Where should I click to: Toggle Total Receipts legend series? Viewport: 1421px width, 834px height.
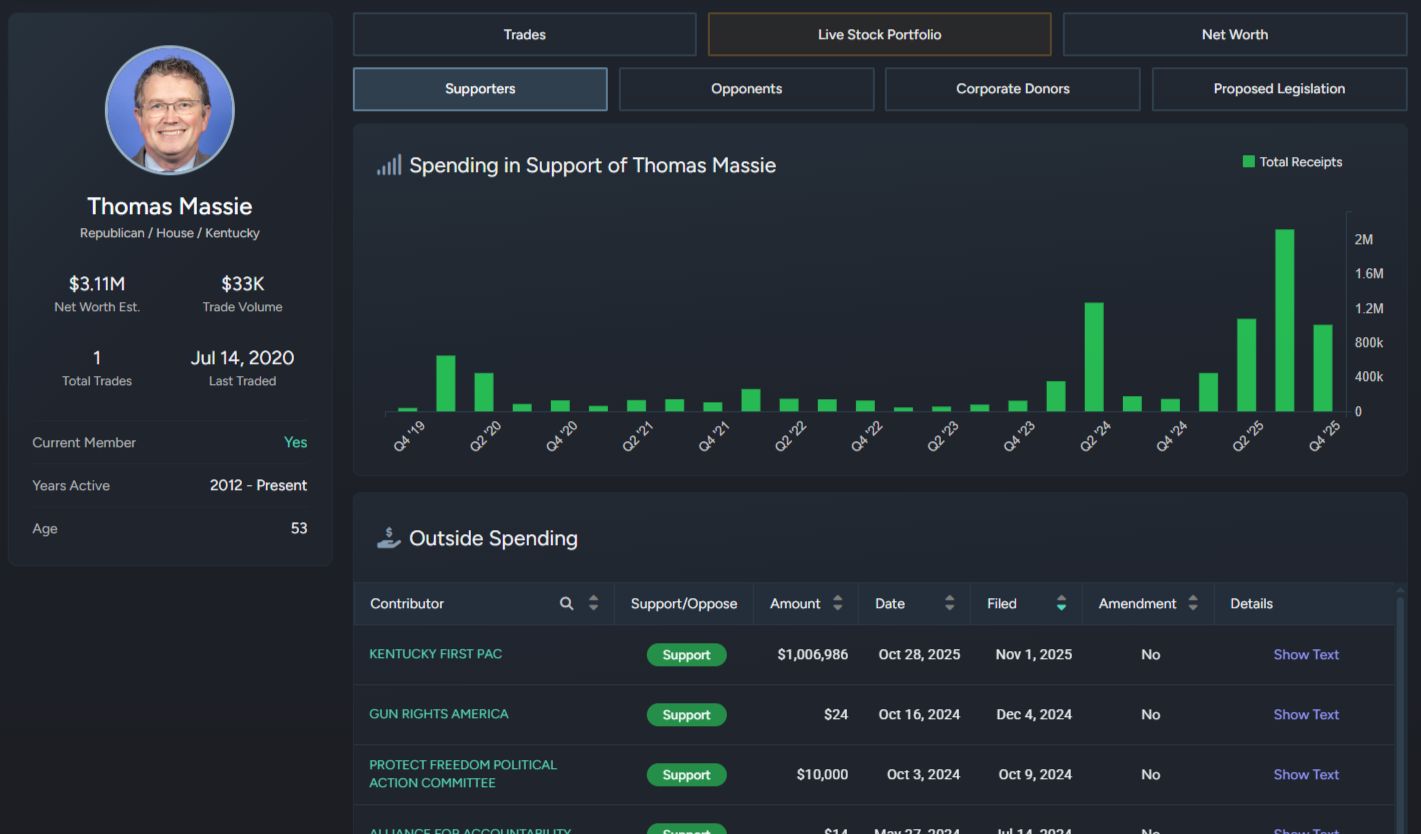click(x=1292, y=162)
